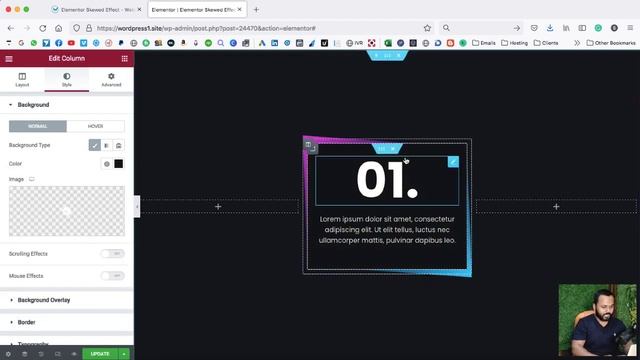Viewport: 640px width, 360px height.
Task: Add widget to the empty right column
Action: 556,207
